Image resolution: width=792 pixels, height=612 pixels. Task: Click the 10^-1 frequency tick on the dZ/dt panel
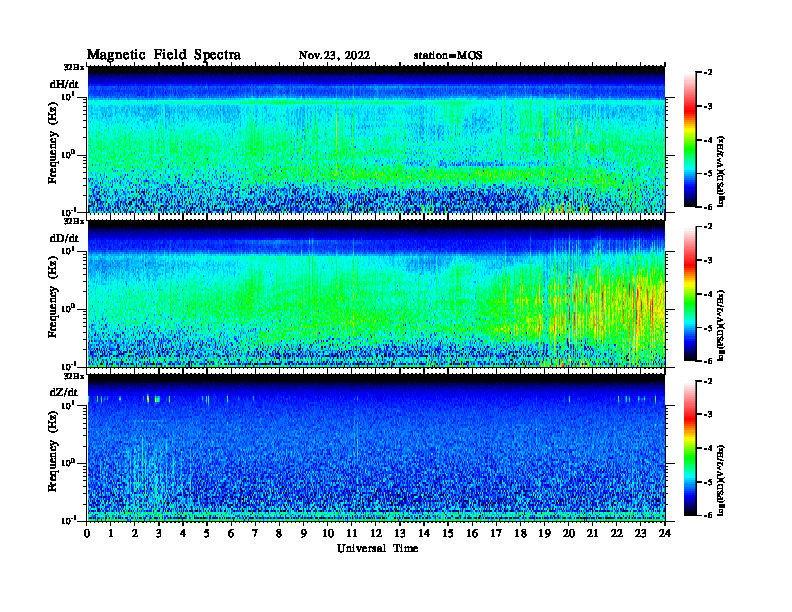[68, 519]
